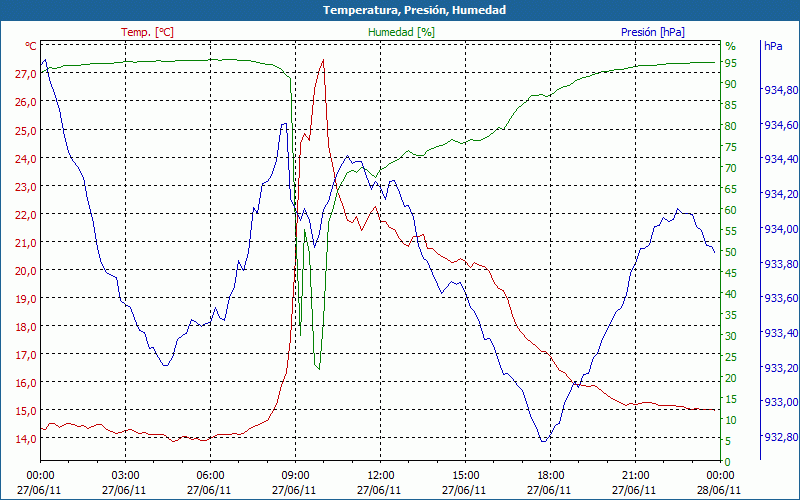Click humidity axis value '80'
The height and width of the screenshot is (500, 800).
tap(731, 126)
